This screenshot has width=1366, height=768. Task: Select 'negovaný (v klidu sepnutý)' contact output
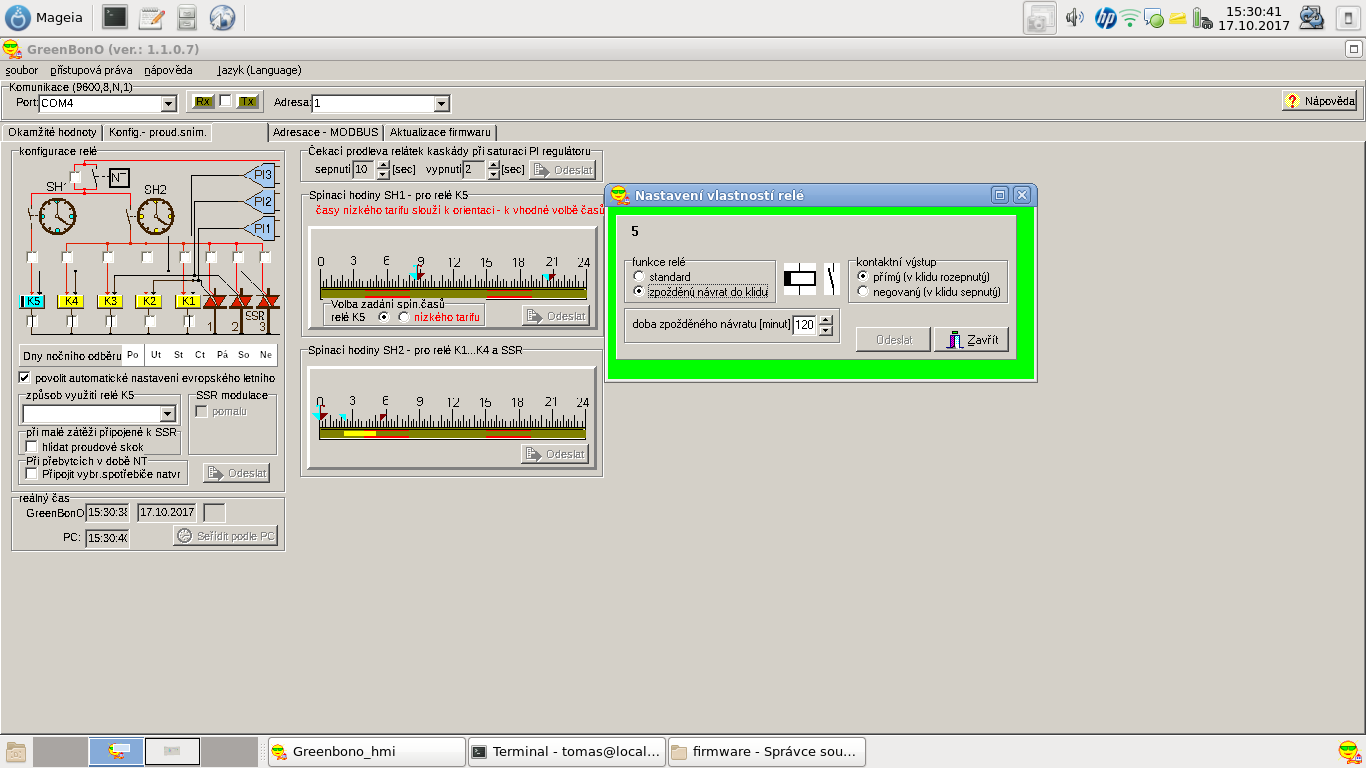pos(863,291)
